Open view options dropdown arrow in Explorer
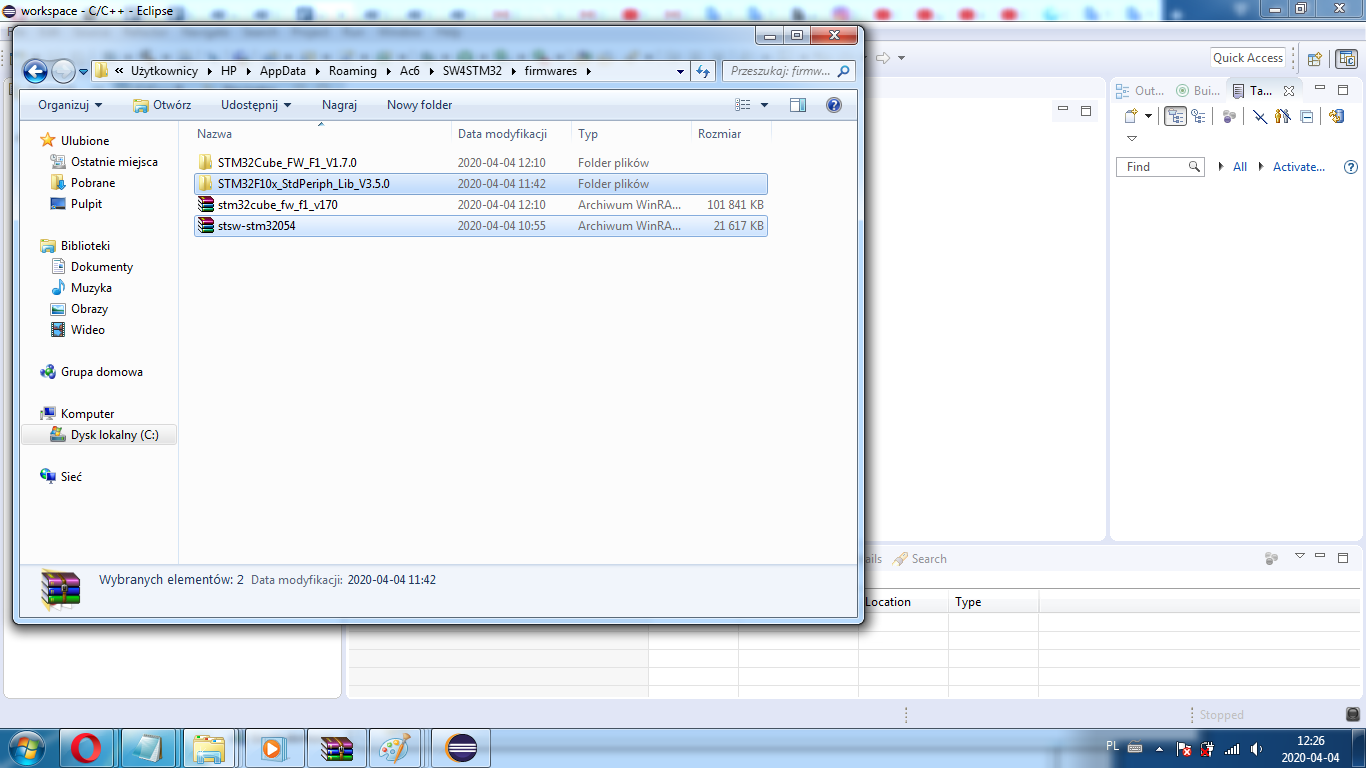1366x768 pixels. pyautogui.click(x=765, y=105)
